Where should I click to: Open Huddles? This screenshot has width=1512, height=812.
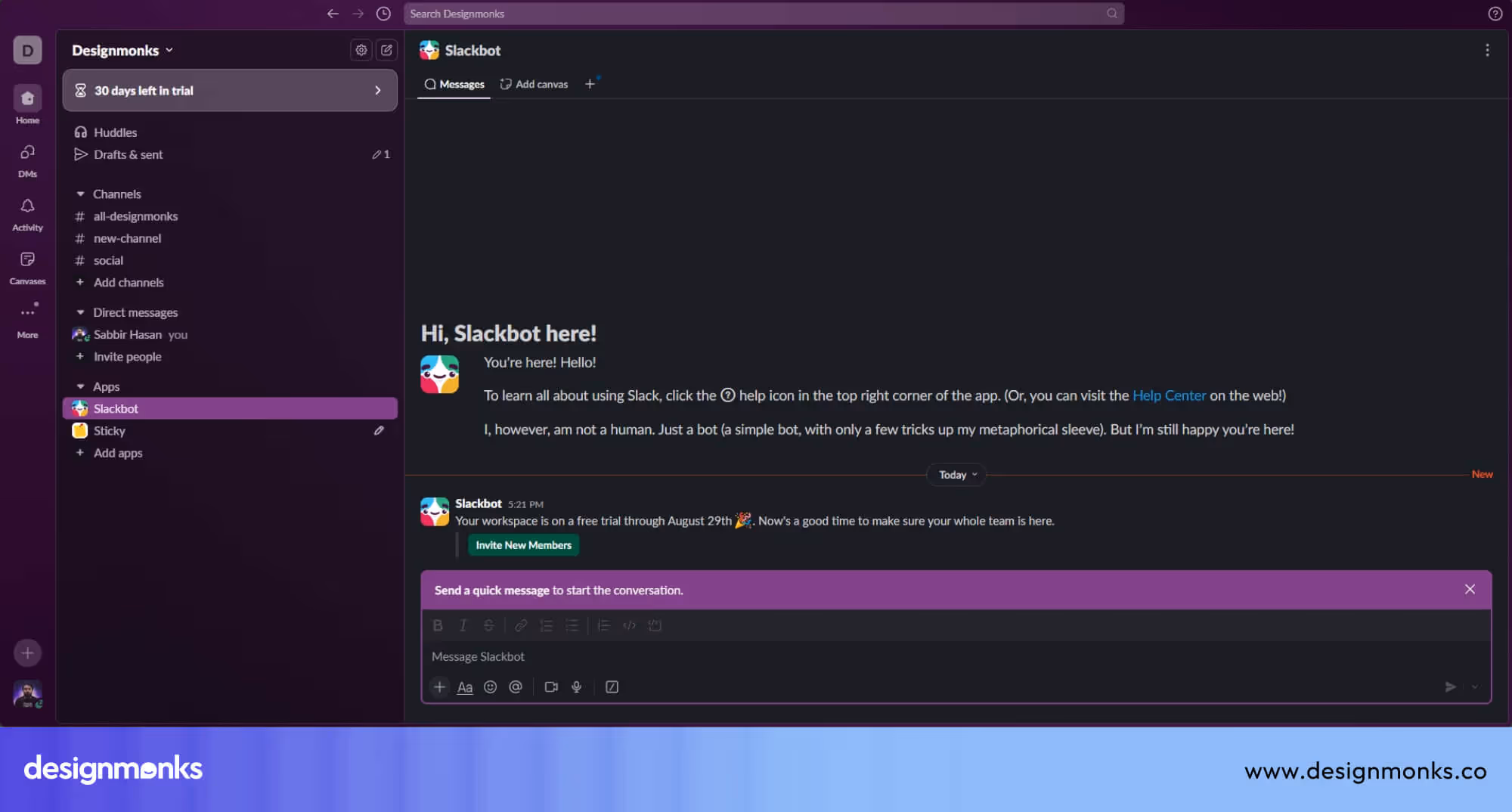tap(230, 132)
